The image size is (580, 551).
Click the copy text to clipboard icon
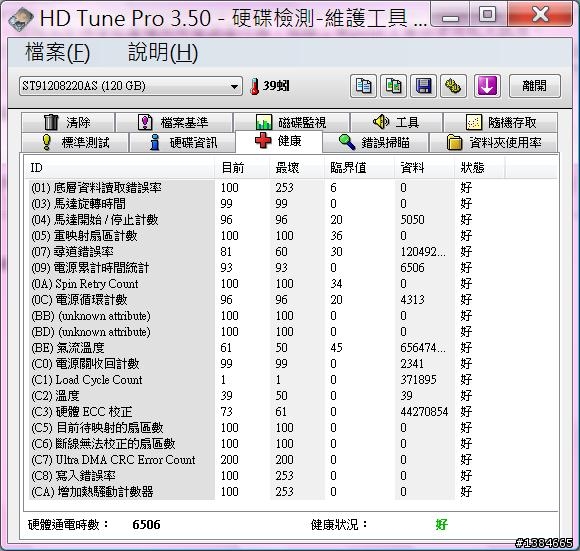pos(363,86)
